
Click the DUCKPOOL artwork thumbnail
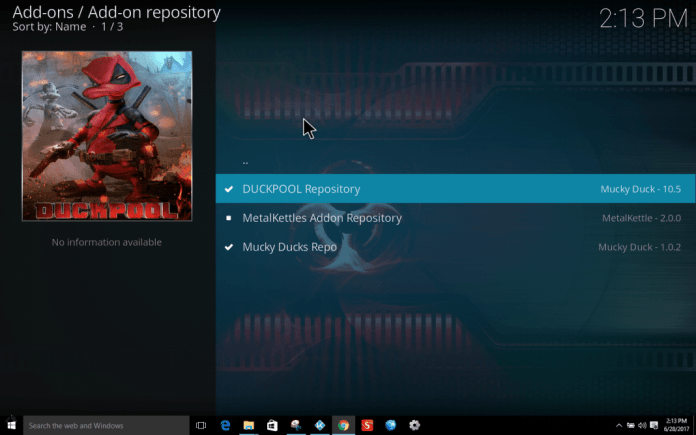pyautogui.click(x=107, y=136)
